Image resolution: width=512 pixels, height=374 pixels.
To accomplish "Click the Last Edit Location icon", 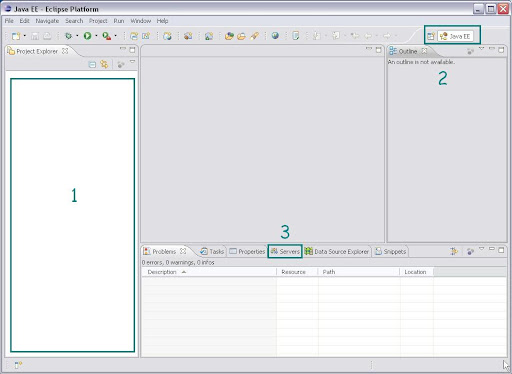I will [x=355, y=36].
